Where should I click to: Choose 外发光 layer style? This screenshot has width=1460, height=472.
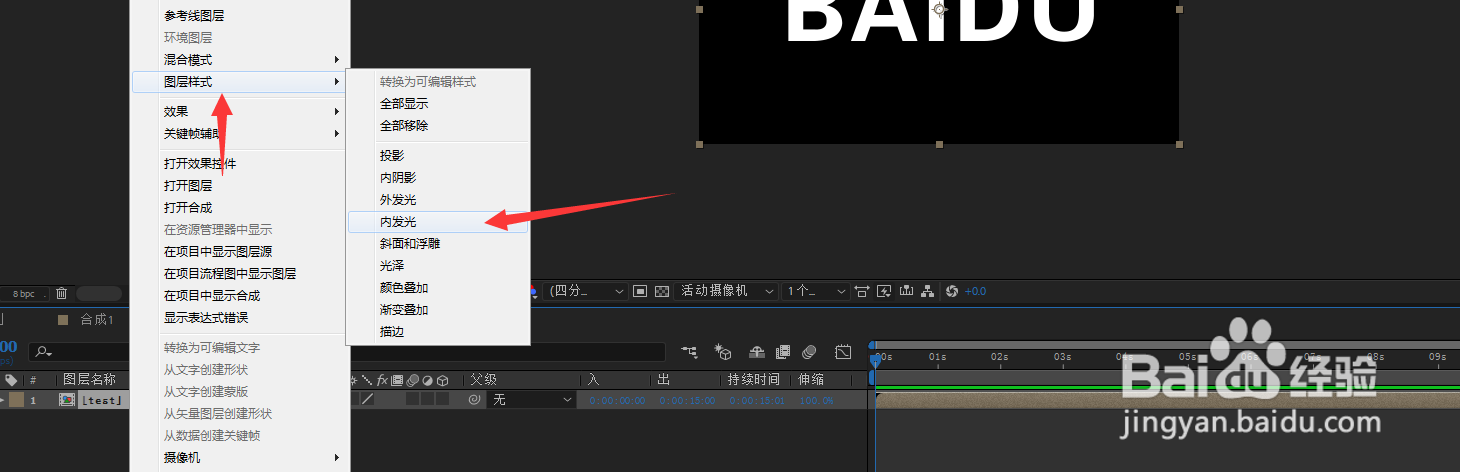click(x=437, y=200)
